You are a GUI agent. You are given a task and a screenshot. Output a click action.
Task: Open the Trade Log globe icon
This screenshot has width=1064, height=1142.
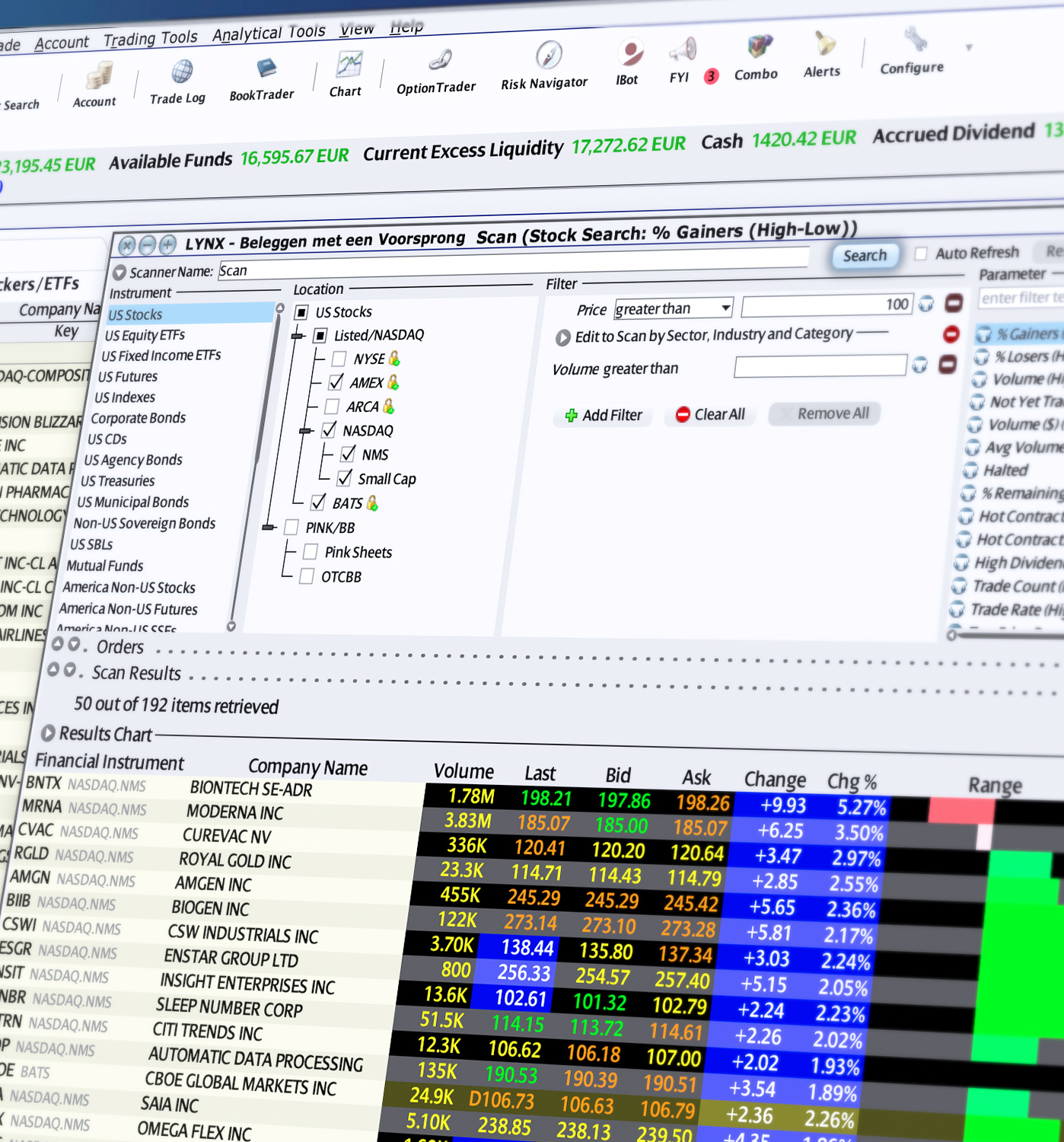[x=179, y=81]
